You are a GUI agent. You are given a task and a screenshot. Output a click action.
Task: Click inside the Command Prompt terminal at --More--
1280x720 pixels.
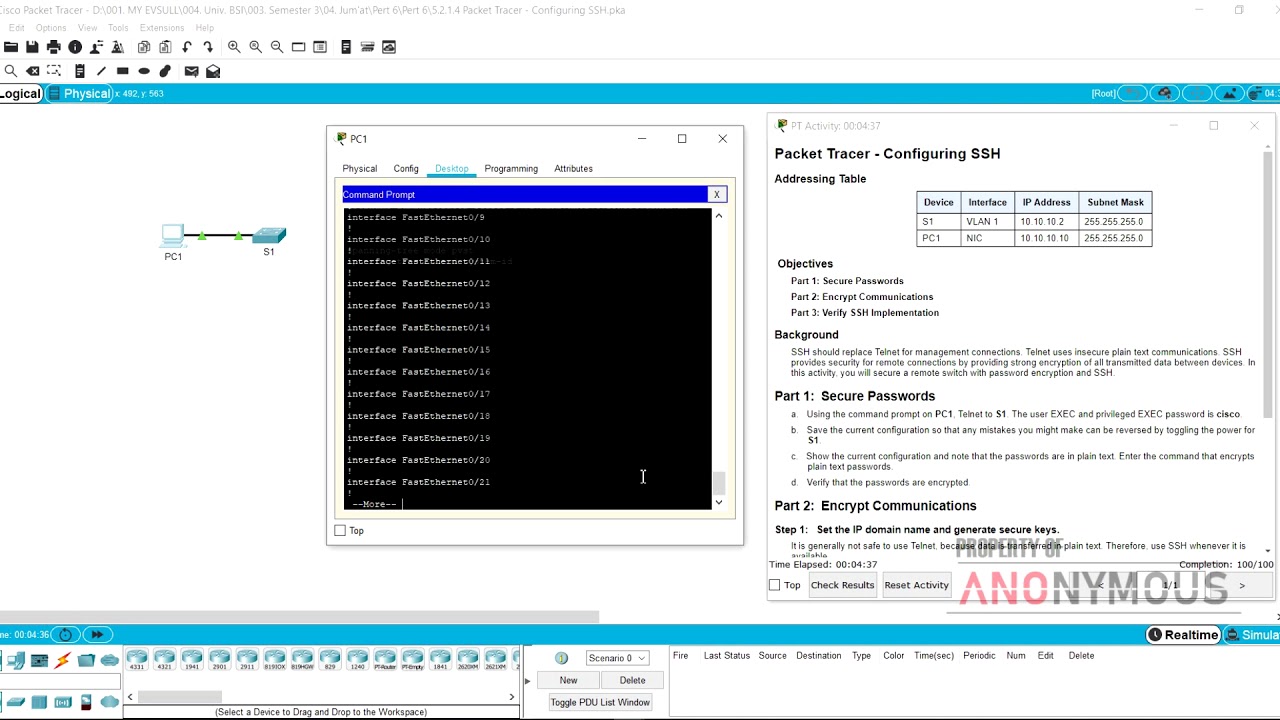(375, 504)
